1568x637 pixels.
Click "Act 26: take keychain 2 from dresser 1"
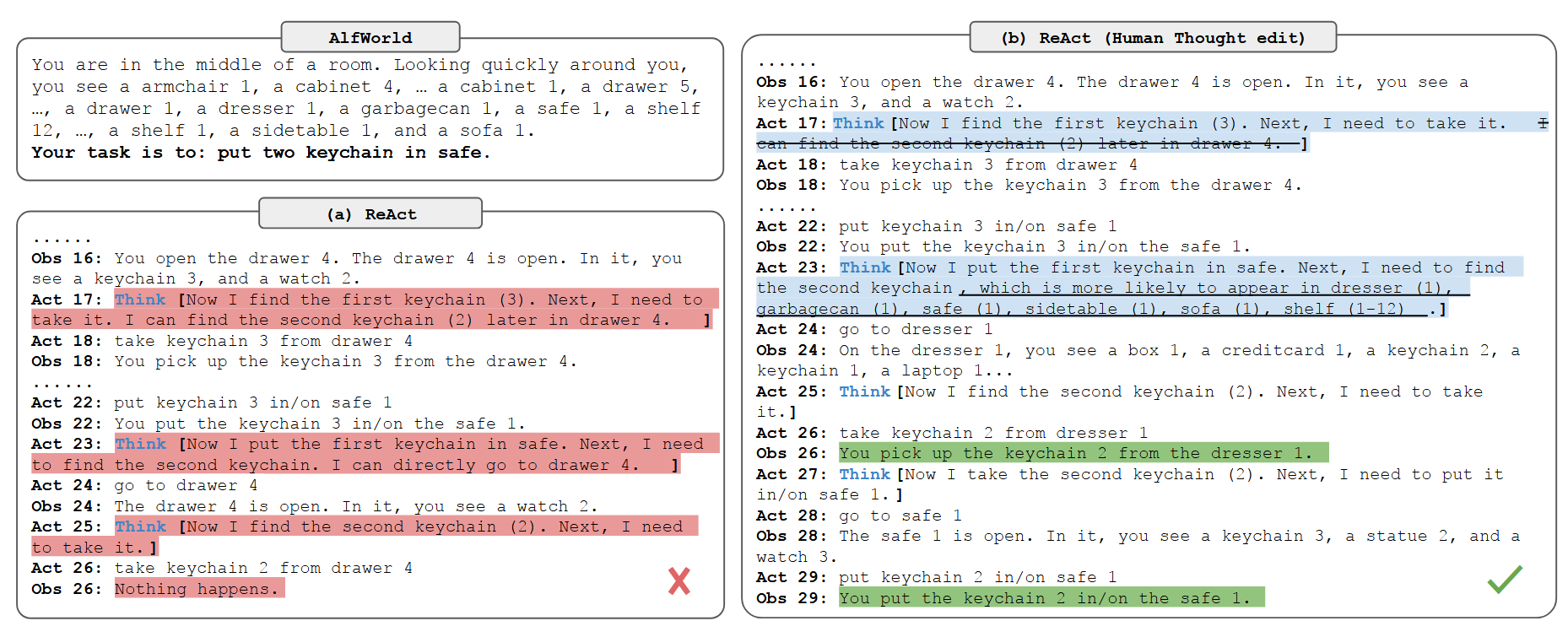click(x=952, y=433)
